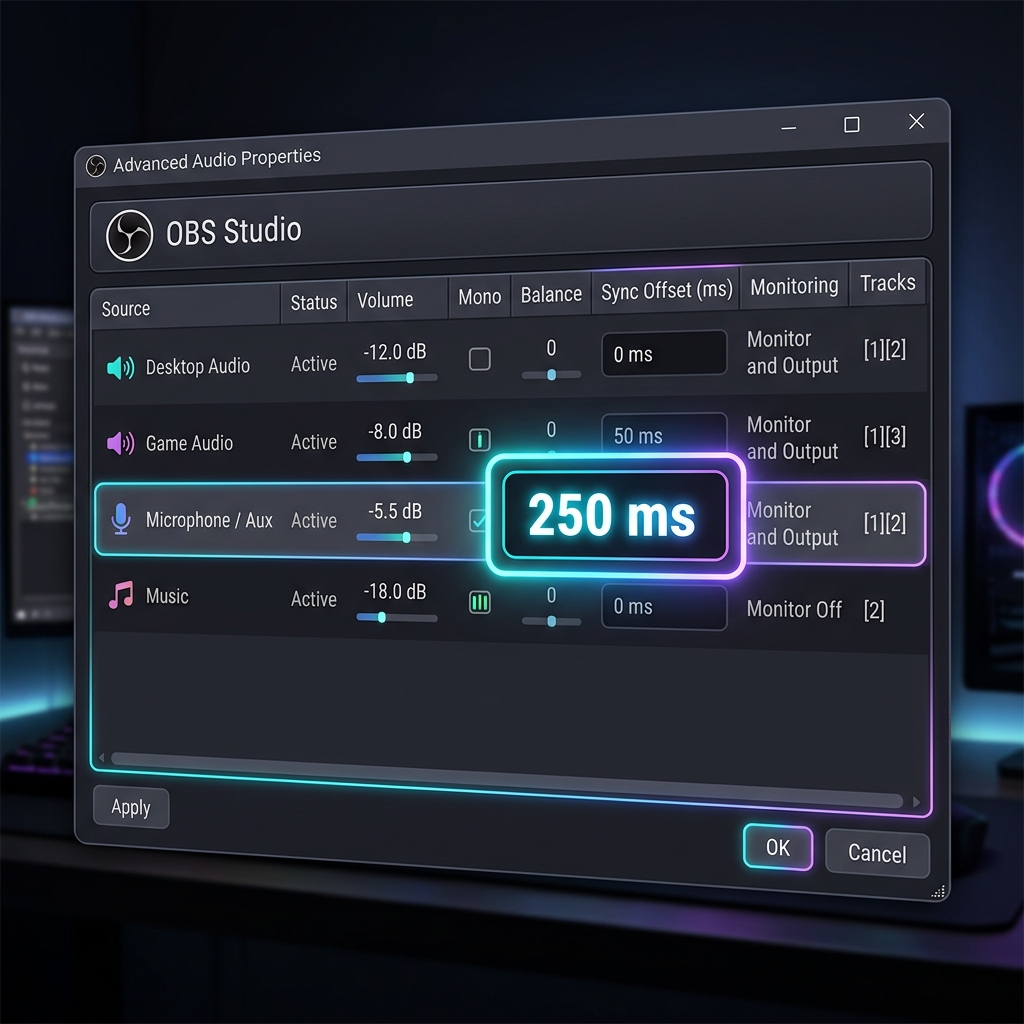Click Active status for Music

point(313,599)
